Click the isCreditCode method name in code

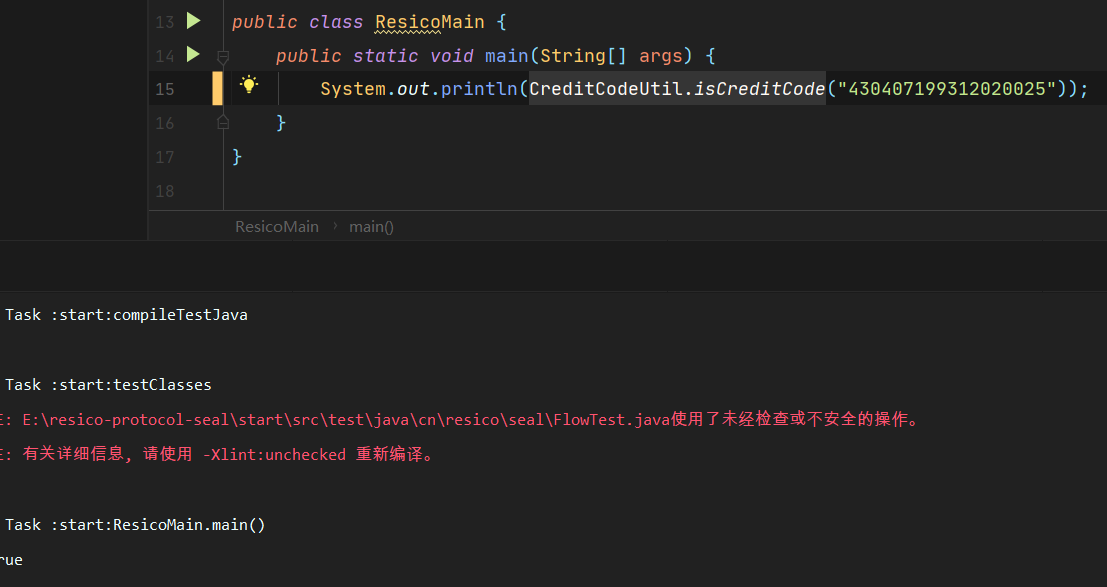[750, 88]
